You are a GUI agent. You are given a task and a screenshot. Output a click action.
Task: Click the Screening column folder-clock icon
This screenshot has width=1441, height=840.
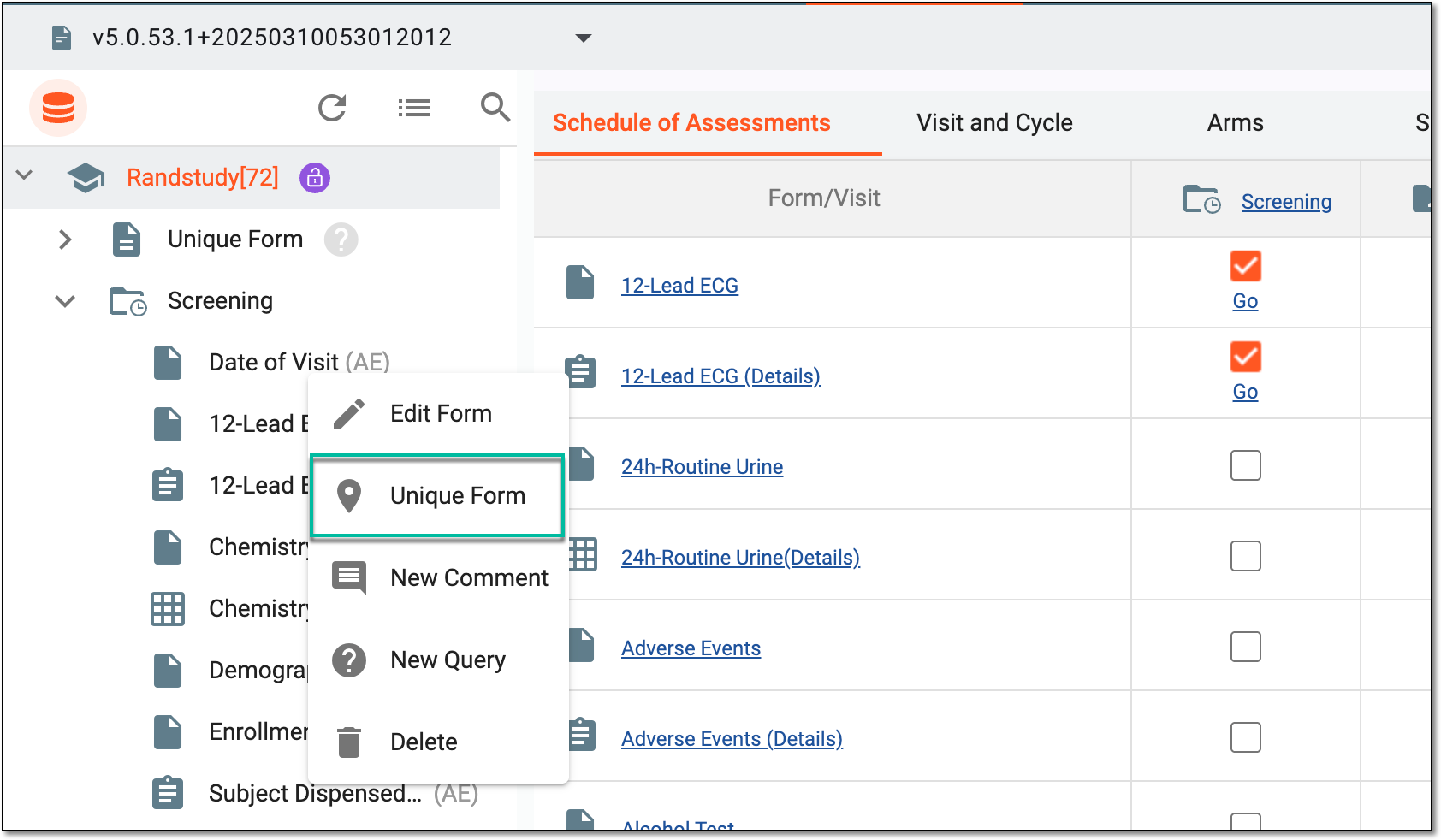click(x=1202, y=199)
